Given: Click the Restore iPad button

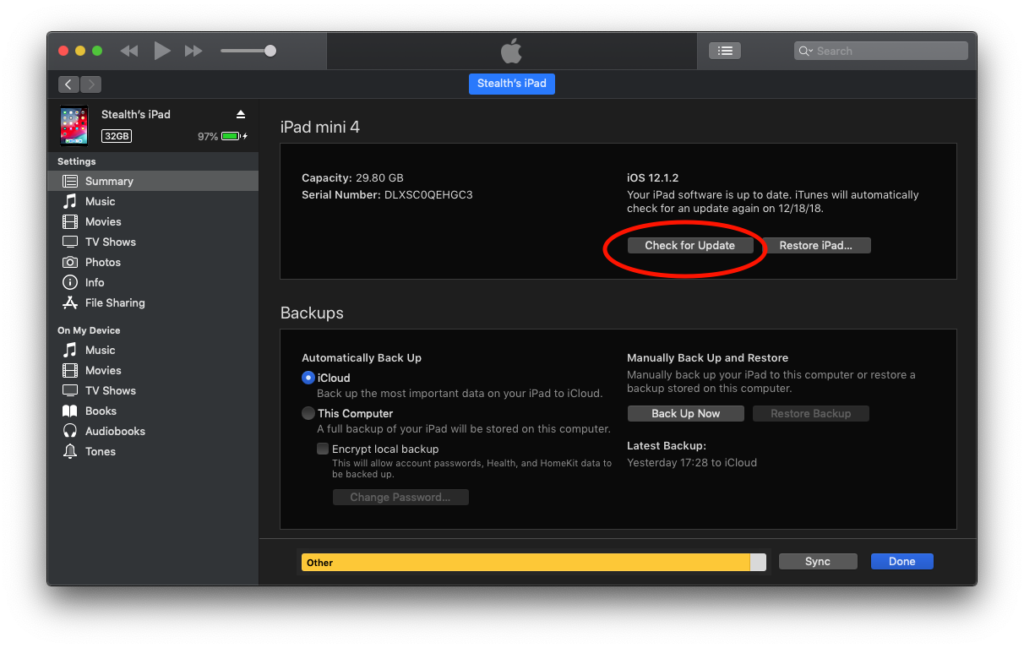Looking at the screenshot, I should pyautogui.click(x=817, y=246).
